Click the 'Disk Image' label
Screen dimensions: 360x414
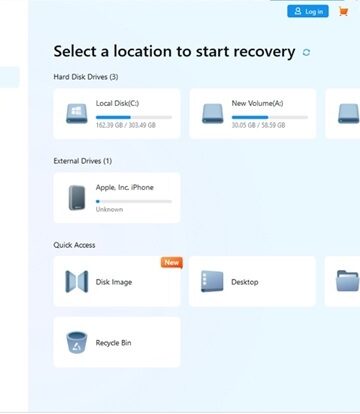click(114, 282)
